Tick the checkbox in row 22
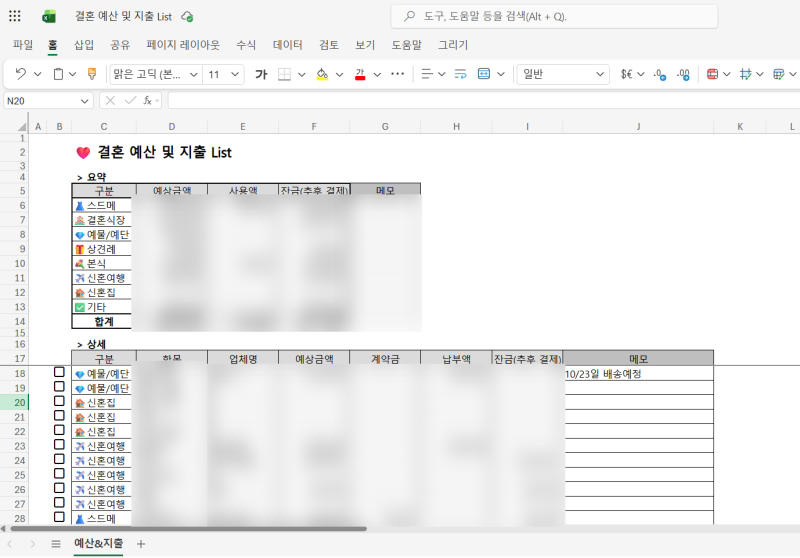 (x=59, y=430)
